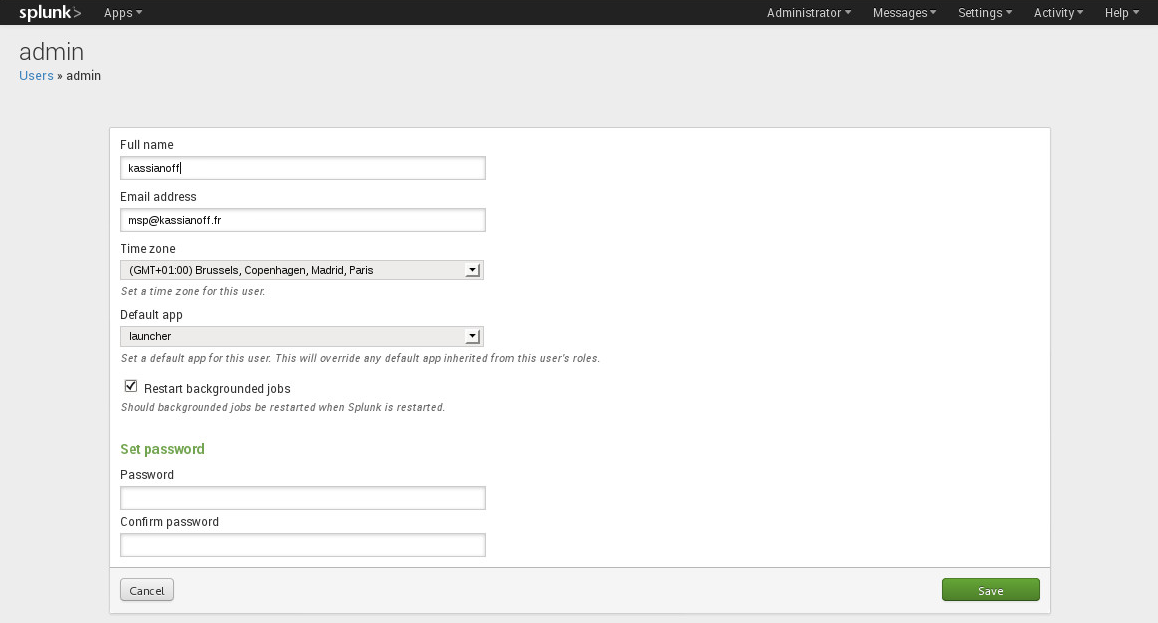Click the 'Set a time zone for this user.' hint

click(x=193, y=291)
